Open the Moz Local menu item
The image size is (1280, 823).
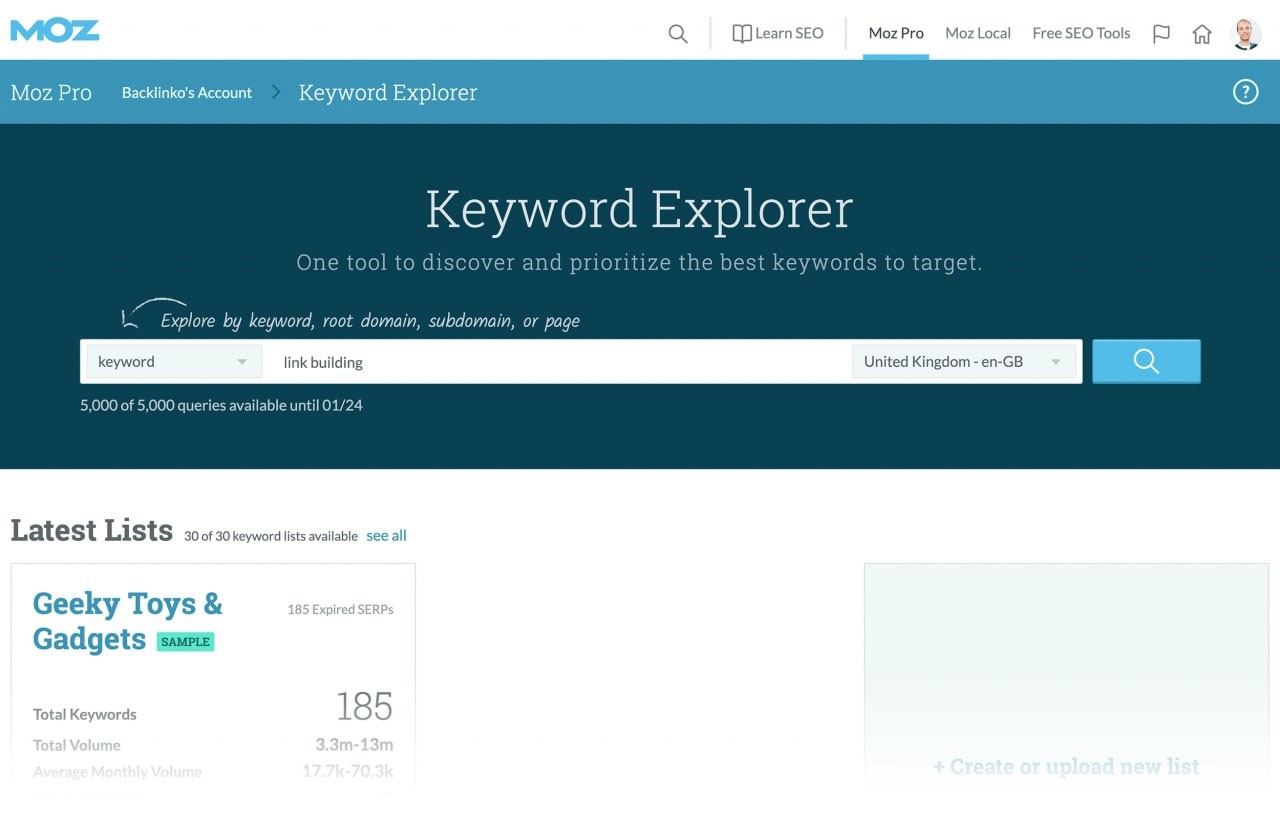click(x=978, y=33)
